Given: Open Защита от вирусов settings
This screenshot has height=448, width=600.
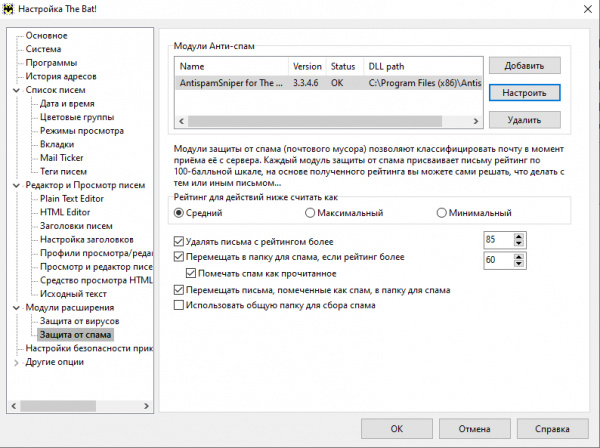Looking at the screenshot, I should pos(73,321).
